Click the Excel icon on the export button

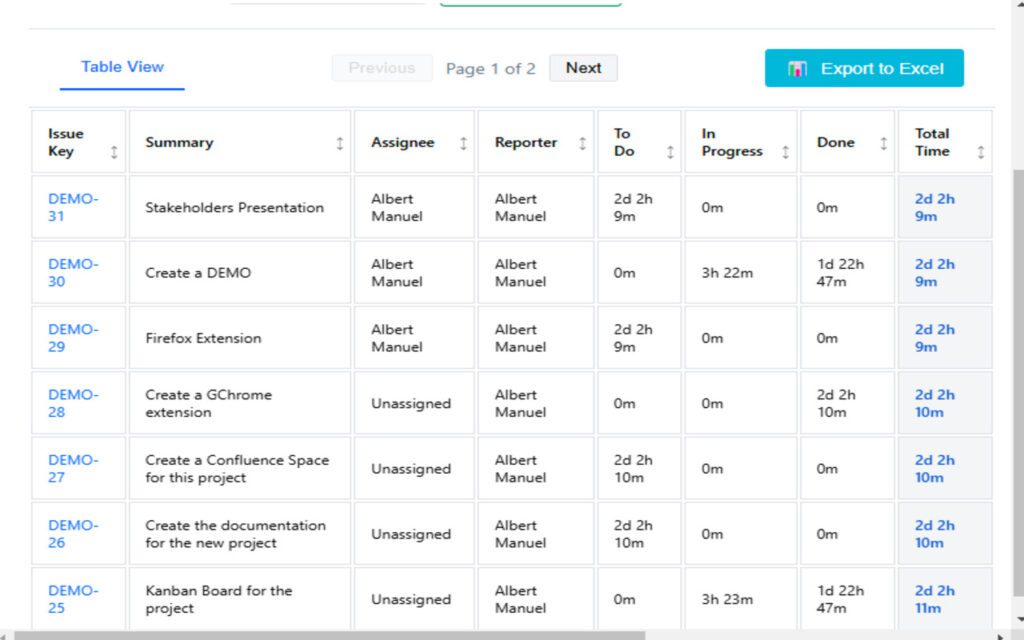click(796, 68)
